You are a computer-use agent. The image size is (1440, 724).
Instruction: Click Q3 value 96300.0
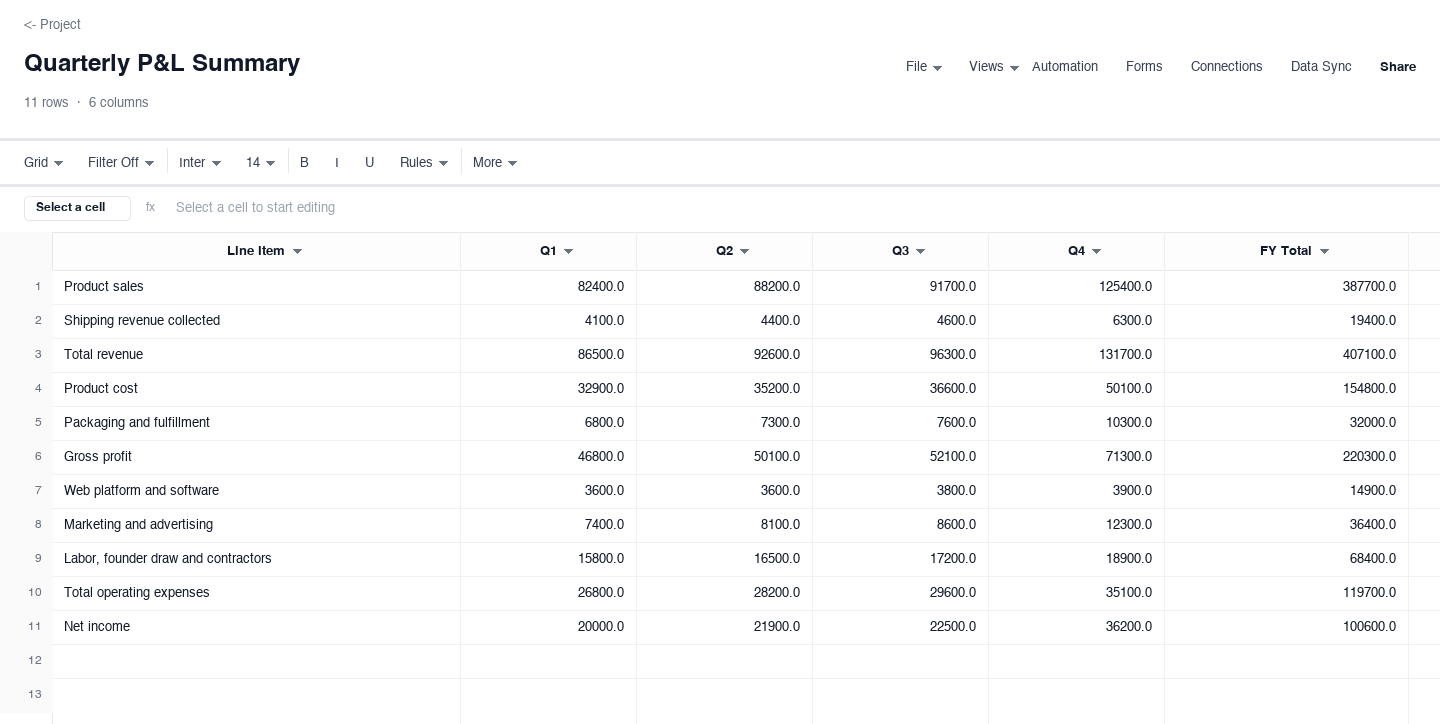click(x=900, y=355)
